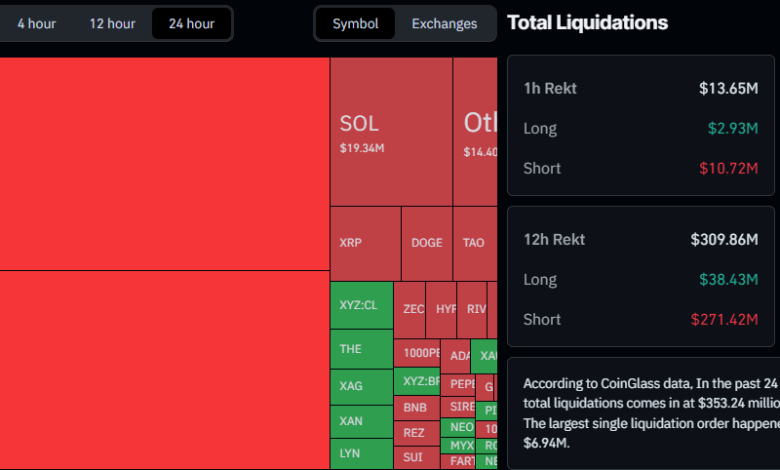Click the TAO heatmap block
This screenshot has height=470, width=780.
click(x=474, y=243)
